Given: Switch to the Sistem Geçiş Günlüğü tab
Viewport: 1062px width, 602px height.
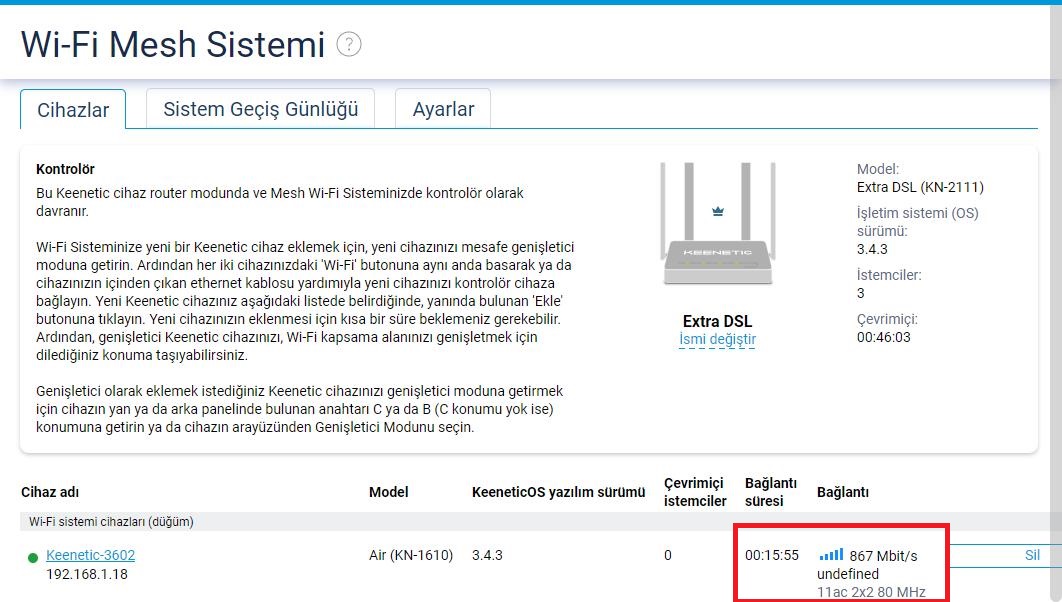Looking at the screenshot, I should [261, 108].
